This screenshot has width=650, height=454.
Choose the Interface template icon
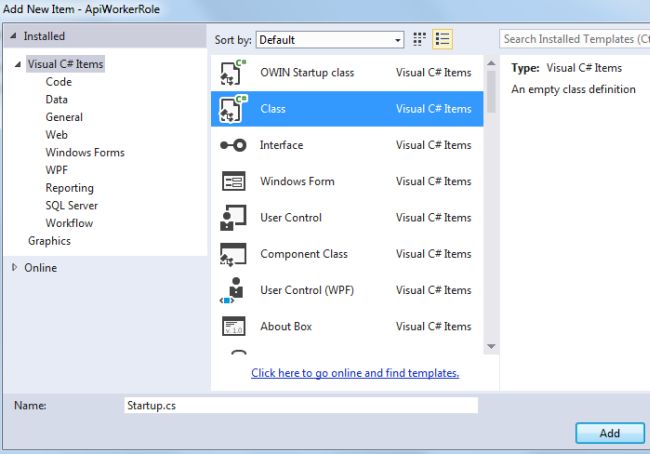[x=233, y=145]
